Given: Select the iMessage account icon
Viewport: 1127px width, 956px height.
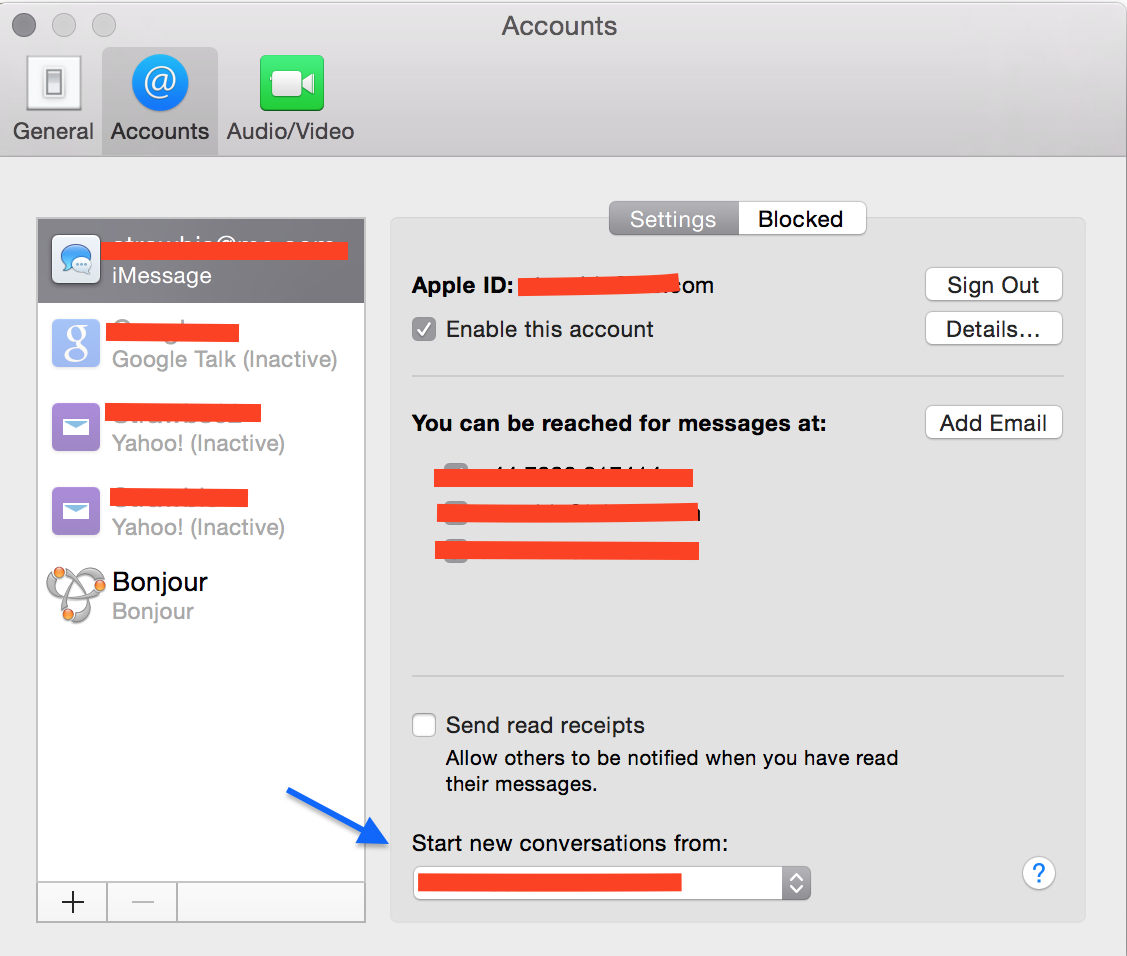Looking at the screenshot, I should [x=75, y=259].
